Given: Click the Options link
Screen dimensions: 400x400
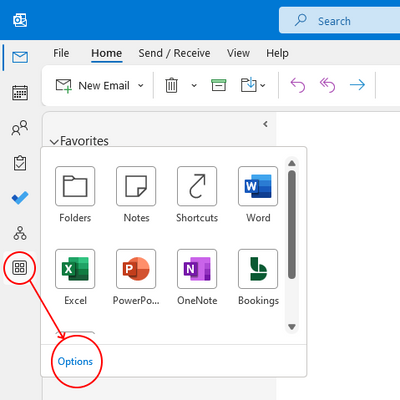Looking at the screenshot, I should pos(75,362).
